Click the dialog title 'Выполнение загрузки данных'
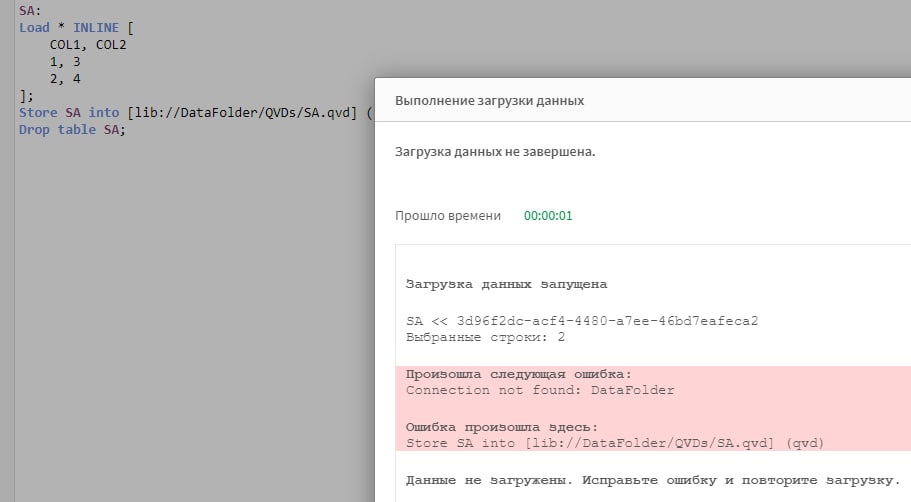Screen dimensions: 911x502 click(x=489, y=101)
